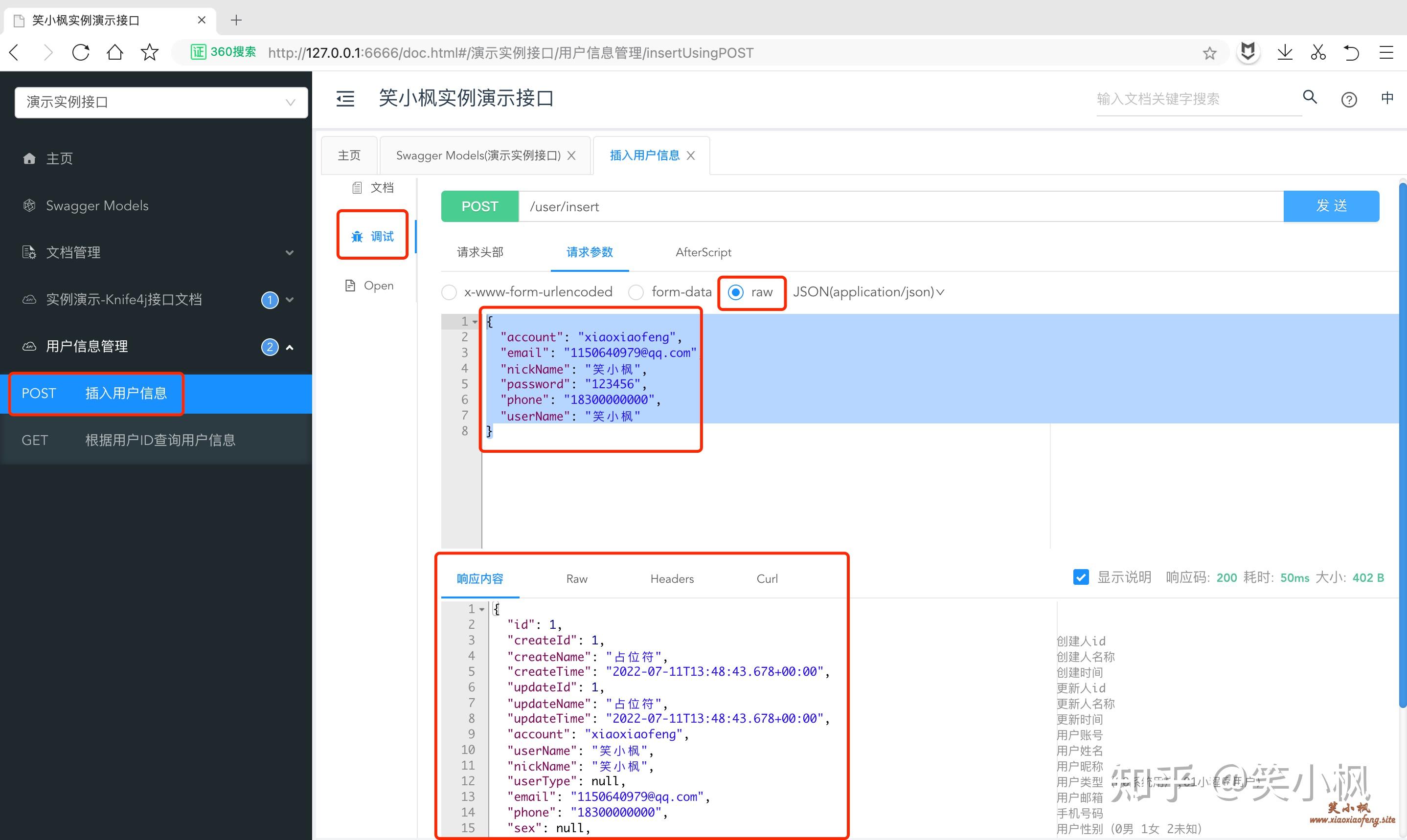Close the Swagger Models tab
Screen dimensions: 1407x840
[571, 155]
